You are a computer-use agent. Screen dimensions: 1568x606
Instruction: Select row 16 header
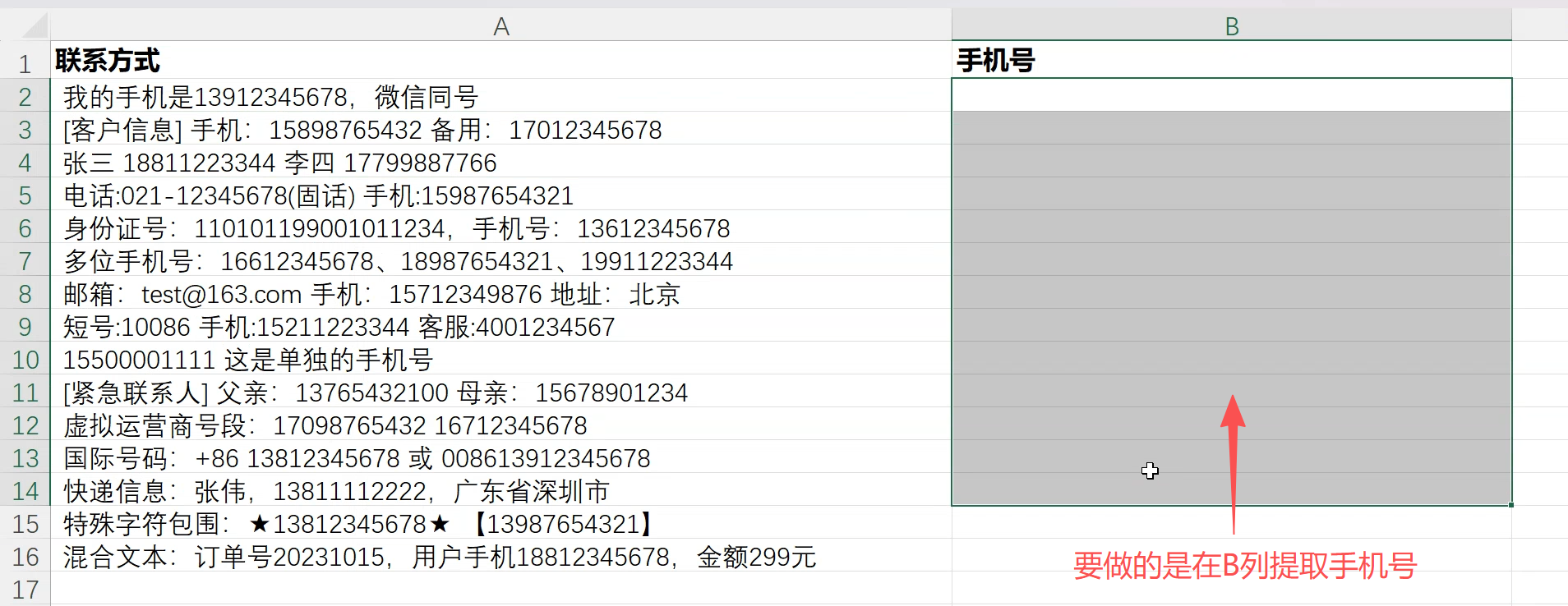(25, 557)
